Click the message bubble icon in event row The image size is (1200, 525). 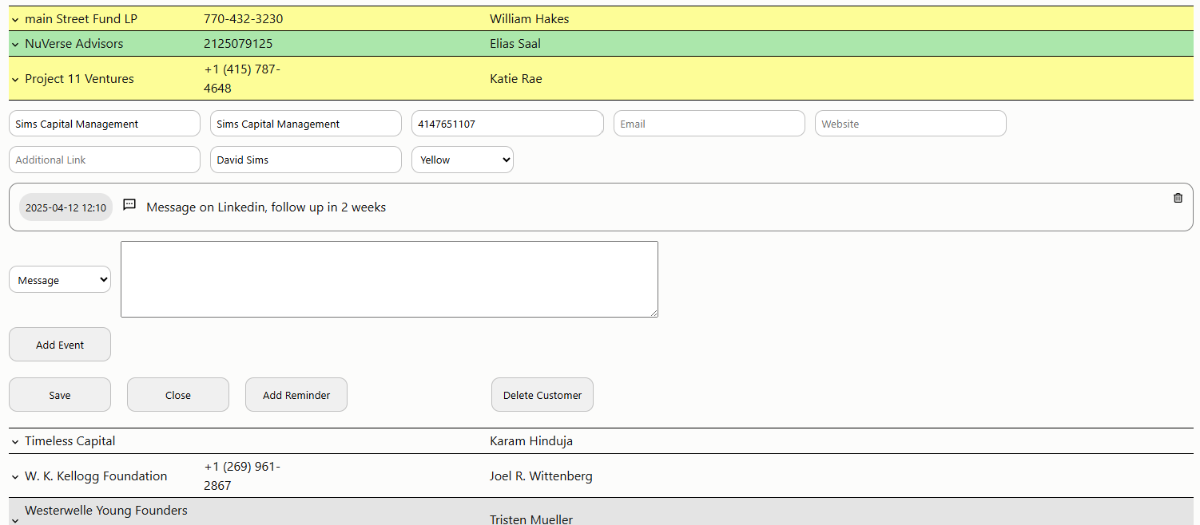point(129,205)
